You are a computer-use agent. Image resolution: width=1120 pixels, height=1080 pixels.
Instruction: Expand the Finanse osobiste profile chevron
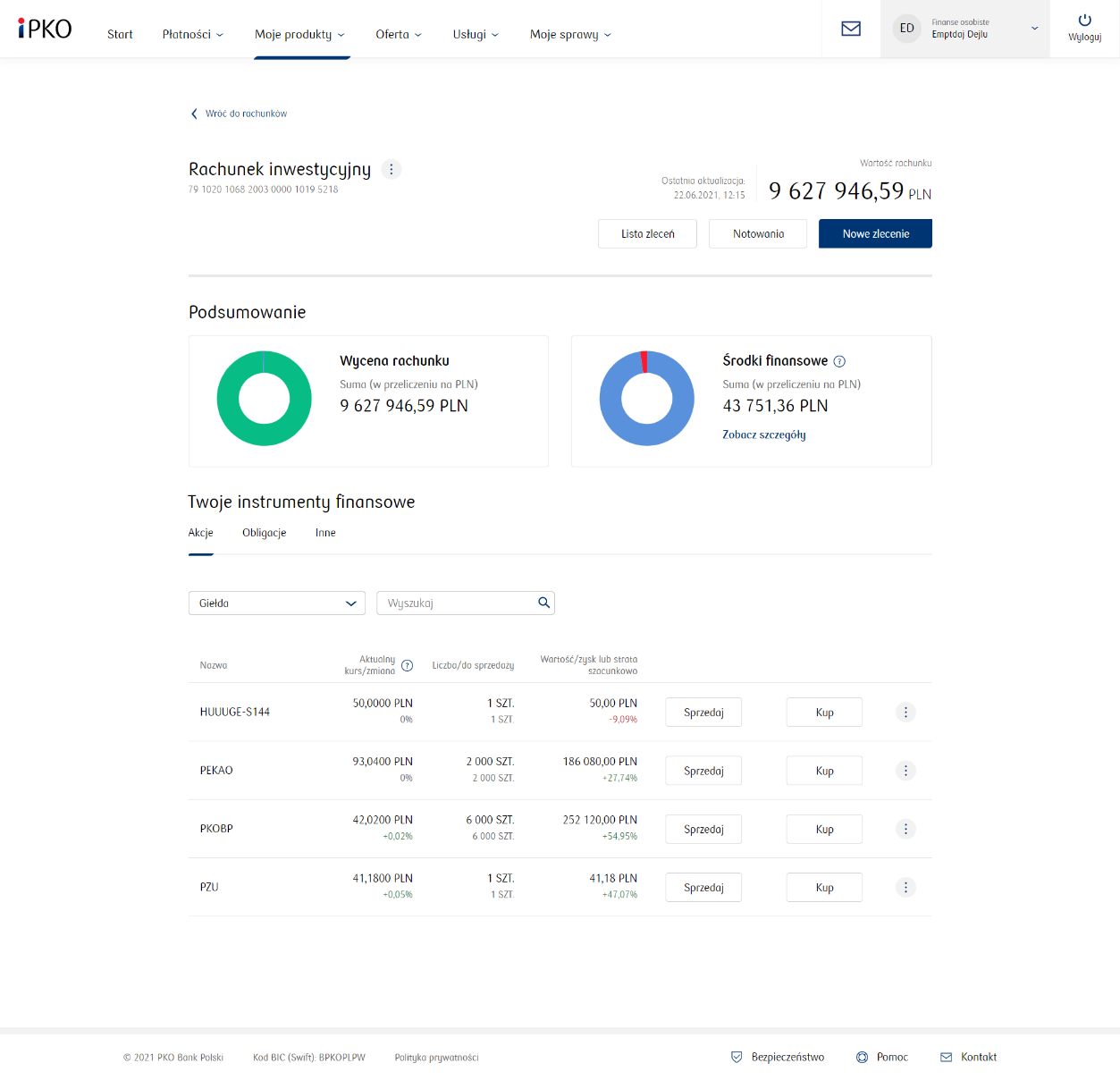click(1035, 29)
